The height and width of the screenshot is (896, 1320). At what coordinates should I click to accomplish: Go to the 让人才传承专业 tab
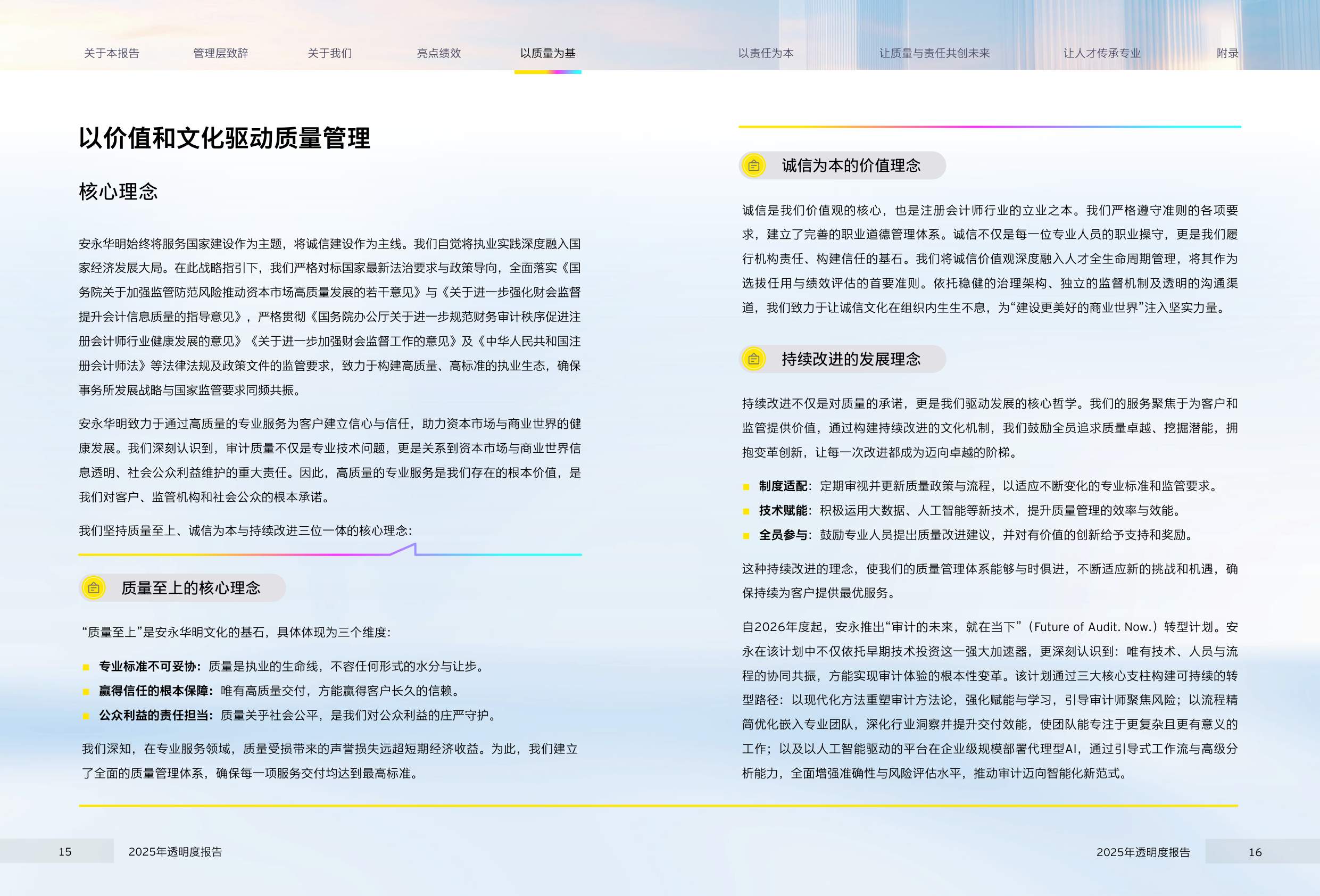(1102, 53)
